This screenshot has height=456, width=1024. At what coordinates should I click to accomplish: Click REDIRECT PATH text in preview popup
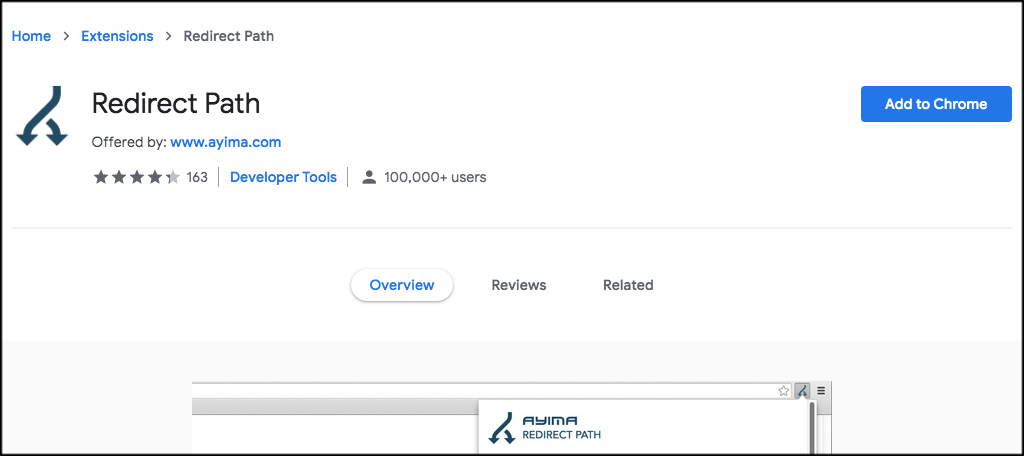tap(562, 434)
